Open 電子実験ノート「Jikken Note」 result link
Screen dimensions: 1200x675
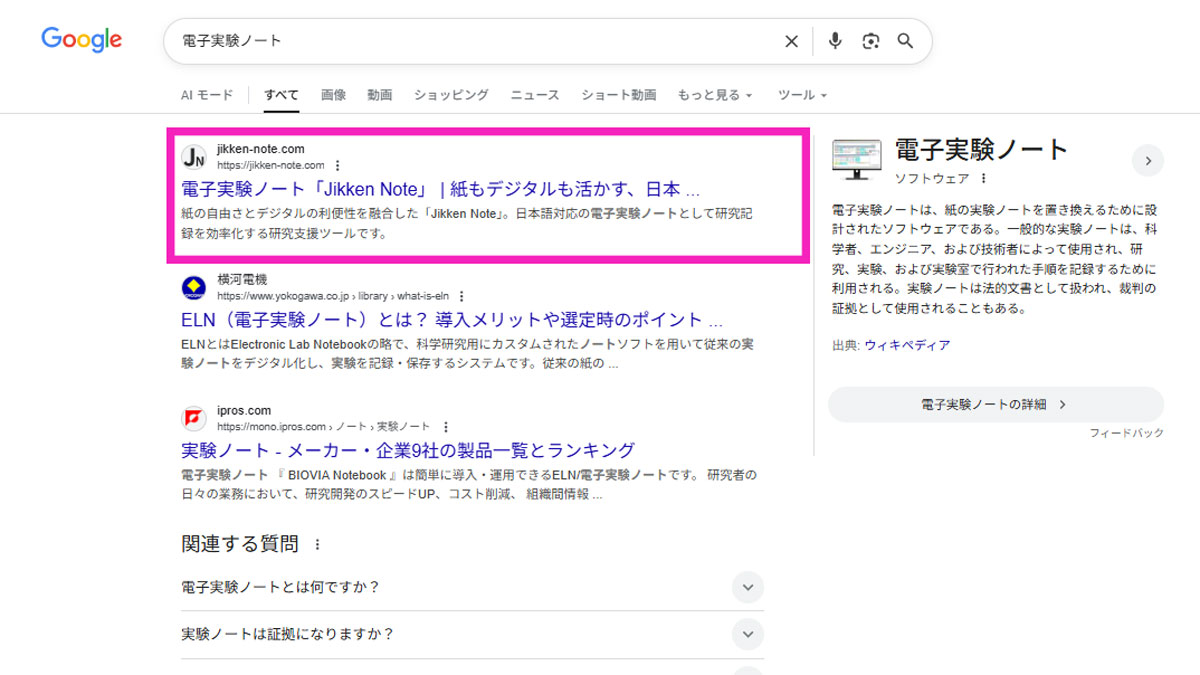tap(440, 189)
